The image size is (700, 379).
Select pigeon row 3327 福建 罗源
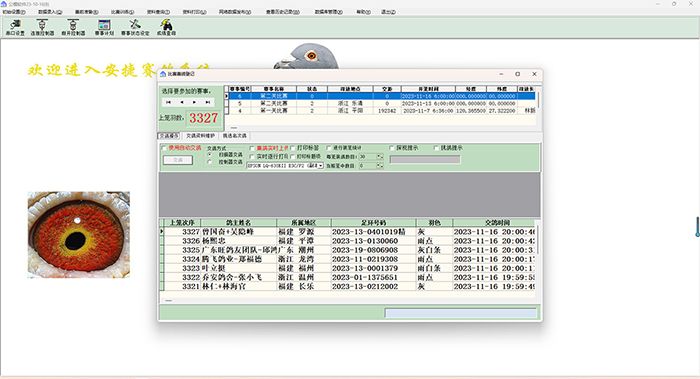(350, 232)
